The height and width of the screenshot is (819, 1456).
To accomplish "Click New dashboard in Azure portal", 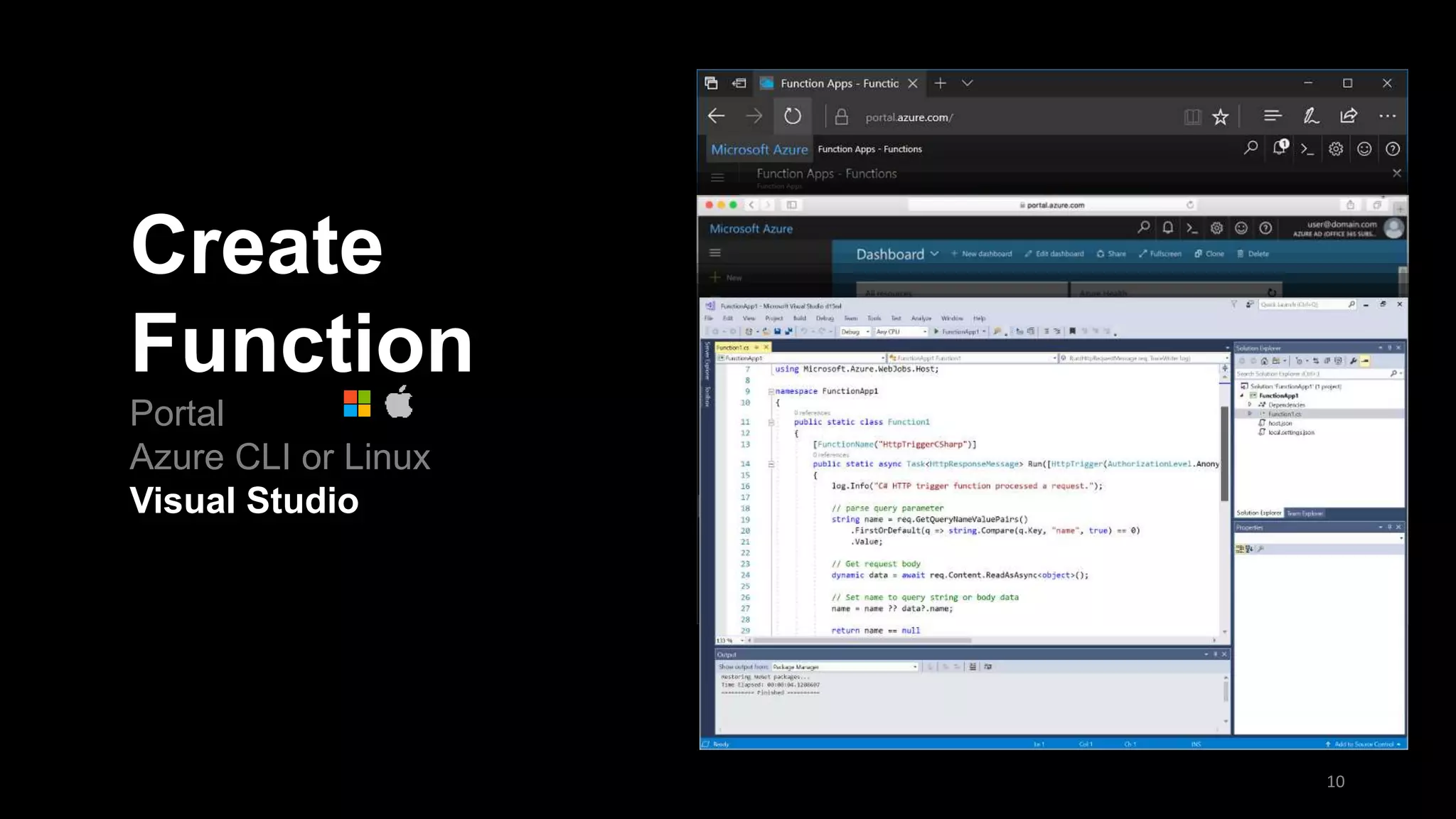I will pos(981,254).
